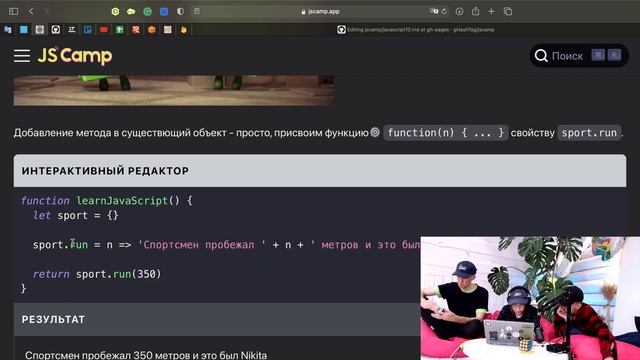Viewport: 640px width, 360px height.
Task: Place cursor on sport.run assignment line
Action: tap(227, 244)
